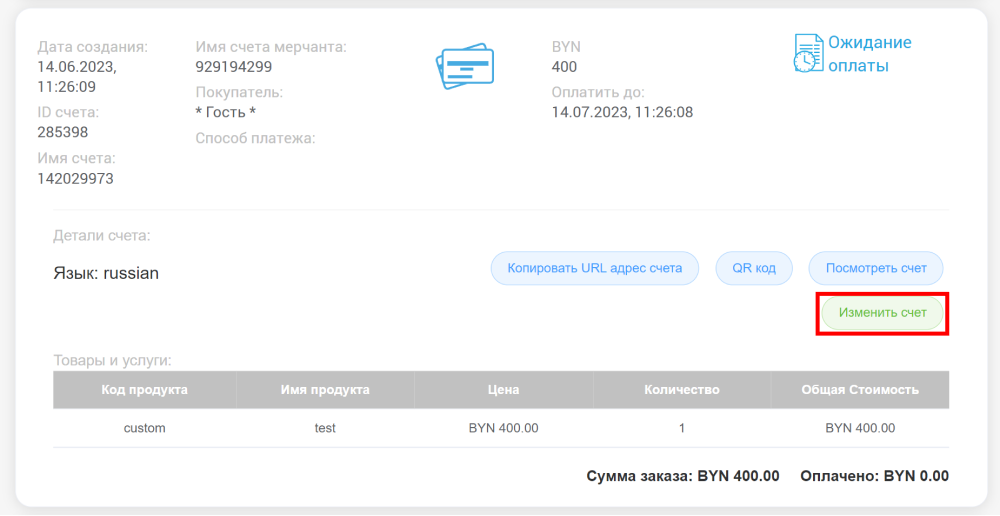1000x516 pixels.
Task: Select the merchant account name 929194299
Action: [x=233, y=67]
